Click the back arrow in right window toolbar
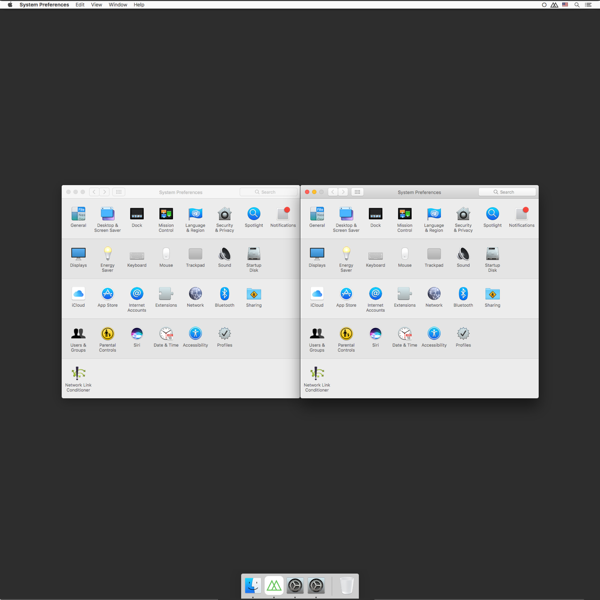The image size is (600, 600). click(333, 192)
